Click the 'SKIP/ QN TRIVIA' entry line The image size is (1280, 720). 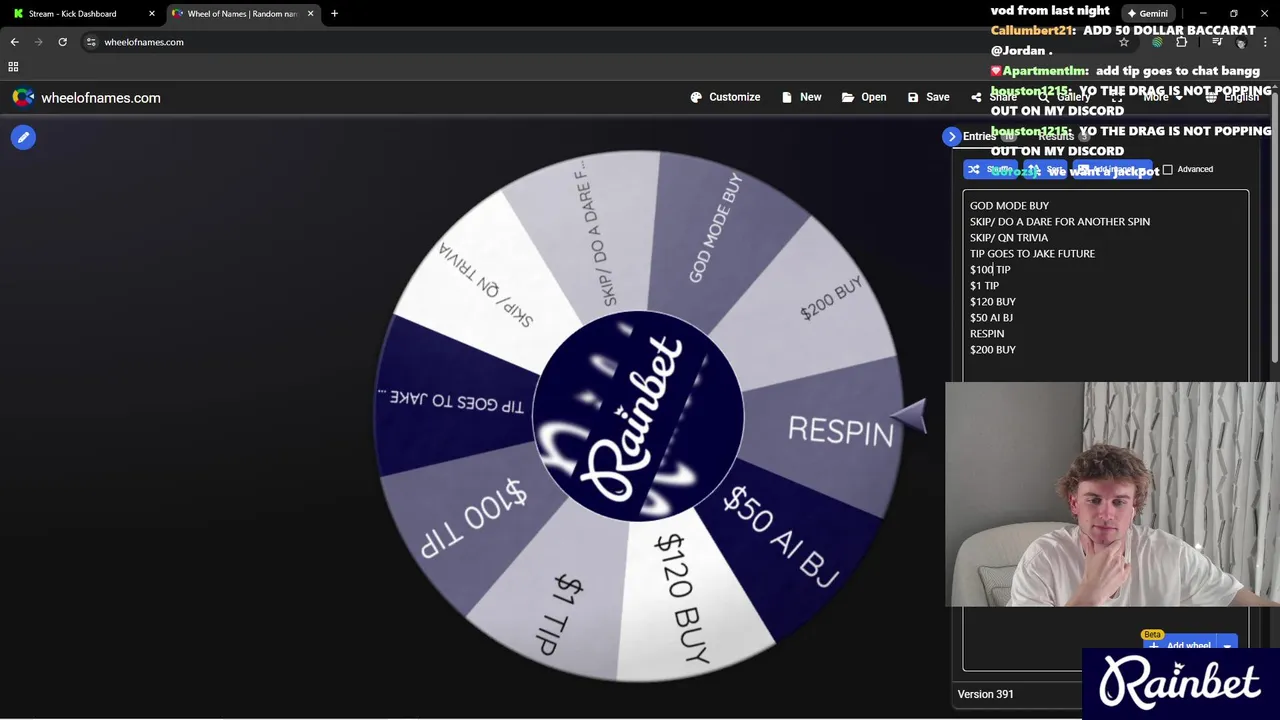click(1008, 237)
